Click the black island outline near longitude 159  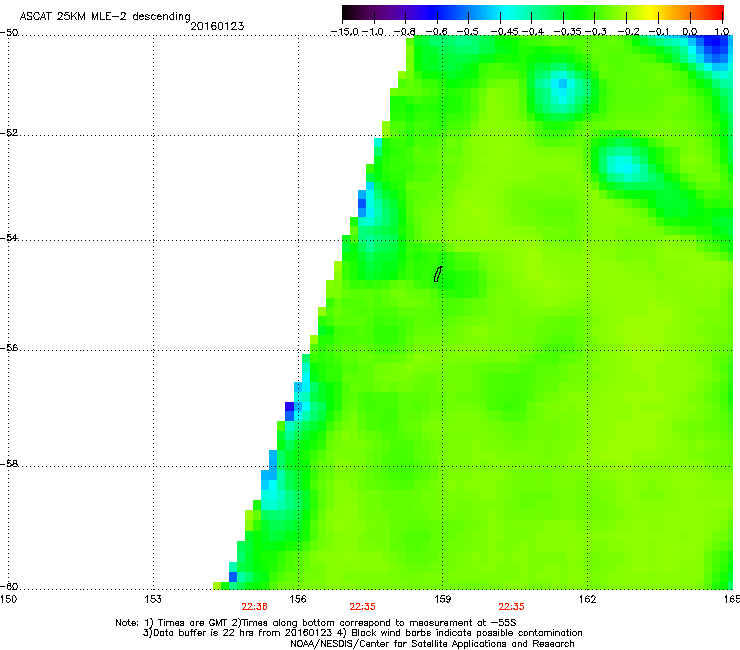(438, 274)
